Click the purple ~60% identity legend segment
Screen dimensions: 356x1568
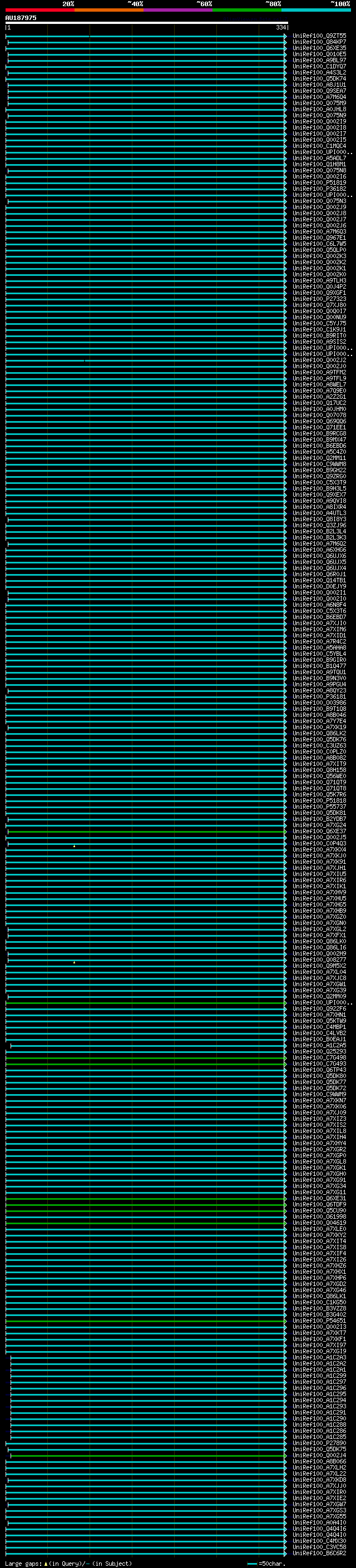[x=177, y=10]
